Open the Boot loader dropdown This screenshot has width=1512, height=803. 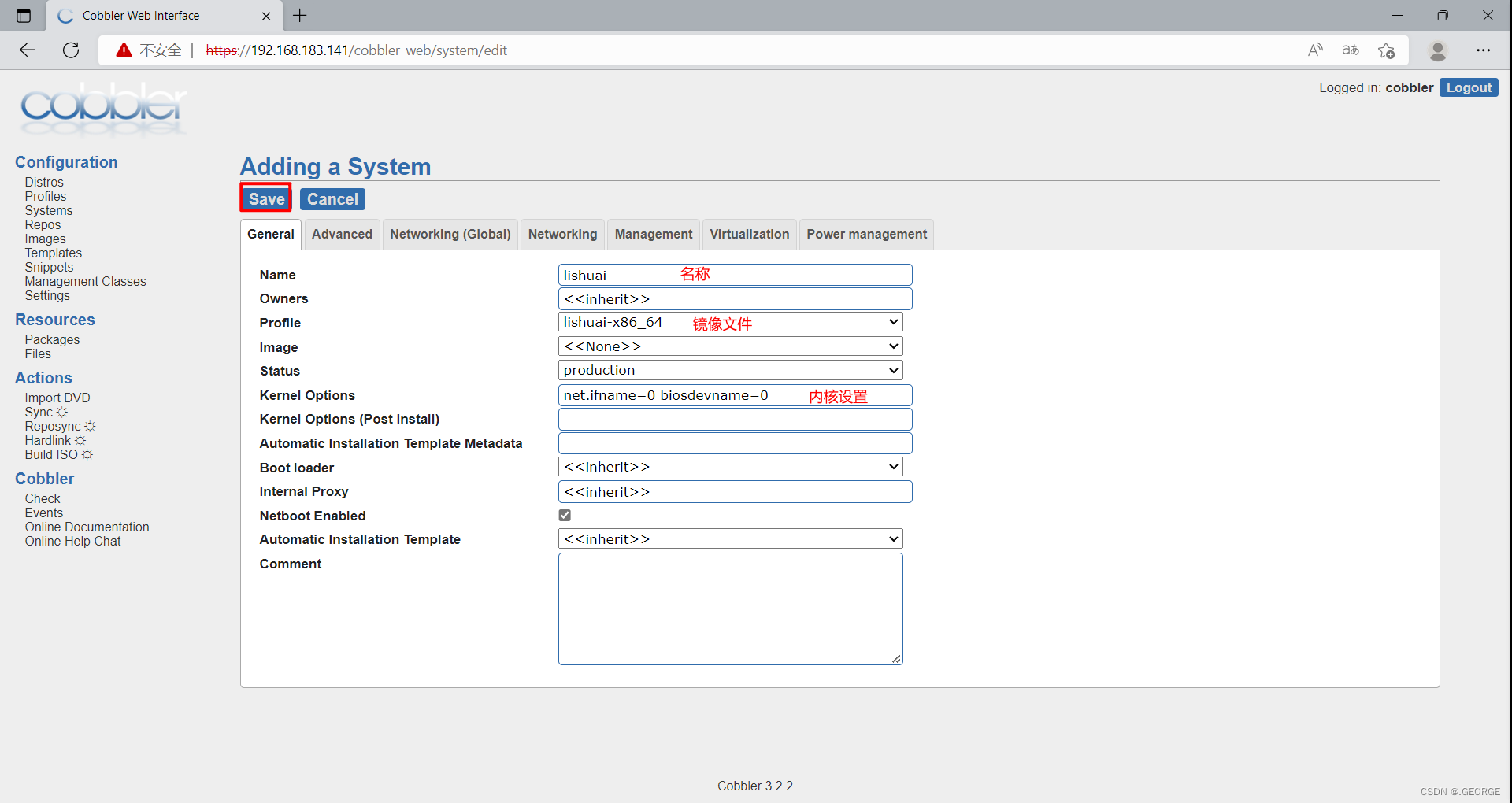pyautogui.click(x=731, y=467)
